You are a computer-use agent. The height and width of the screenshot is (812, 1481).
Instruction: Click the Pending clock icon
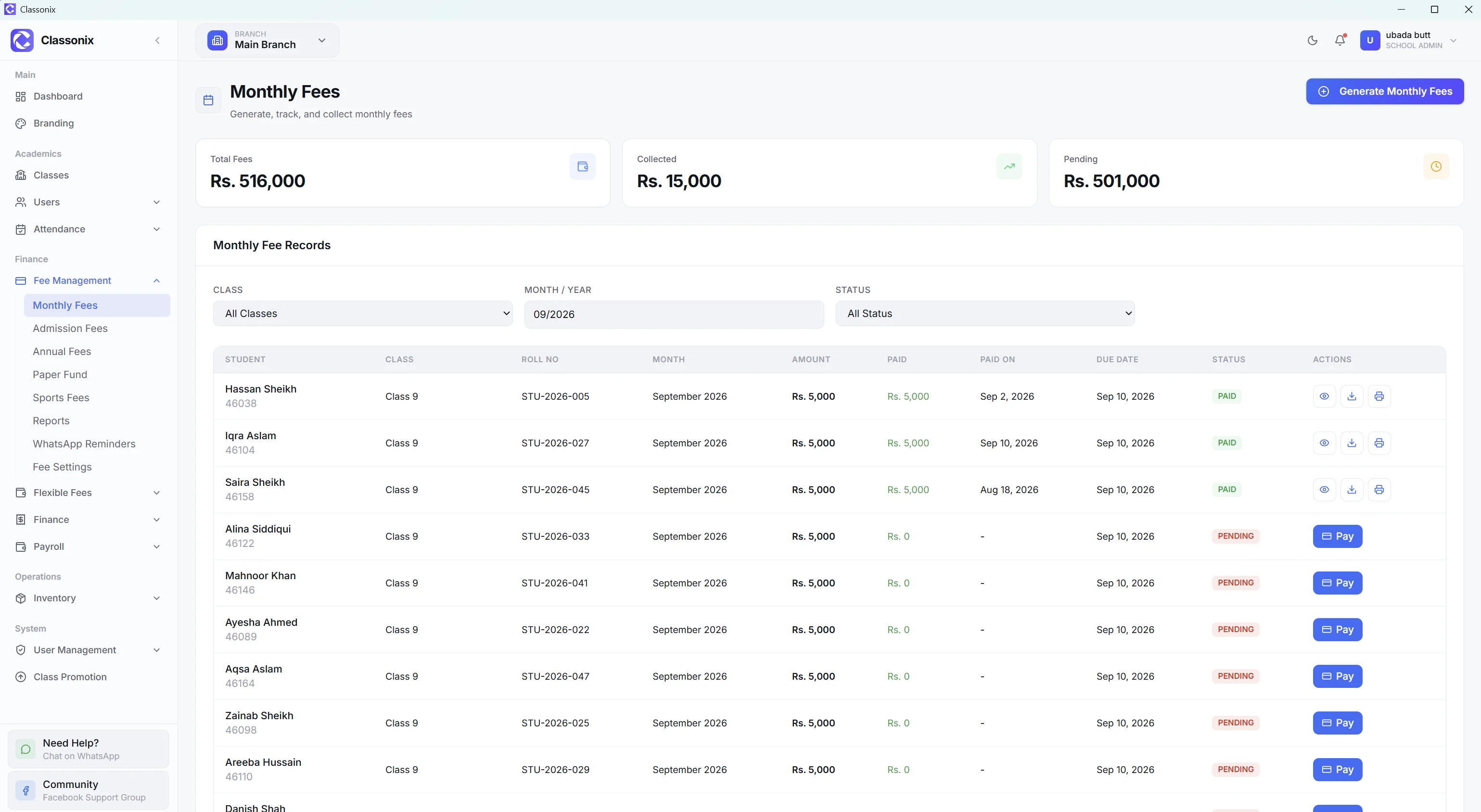click(x=1436, y=166)
